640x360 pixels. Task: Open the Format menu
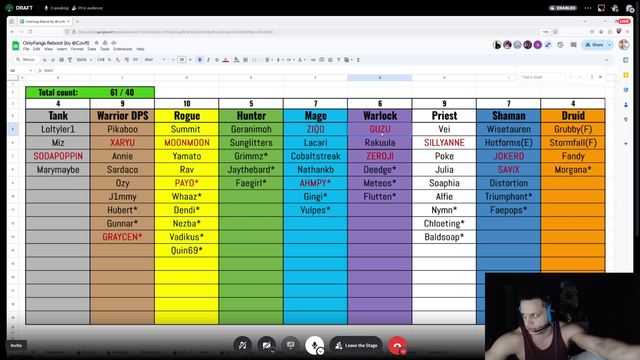77,49
